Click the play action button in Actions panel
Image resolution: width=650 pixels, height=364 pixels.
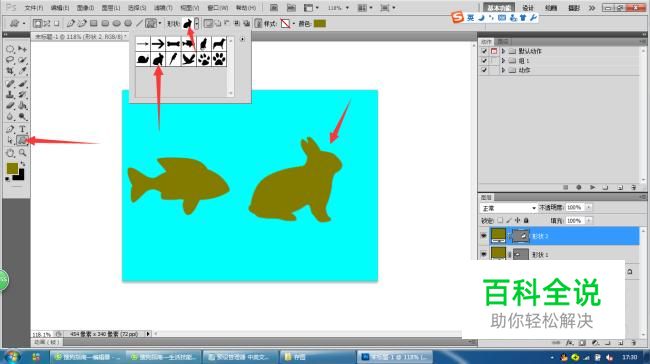click(x=592, y=187)
